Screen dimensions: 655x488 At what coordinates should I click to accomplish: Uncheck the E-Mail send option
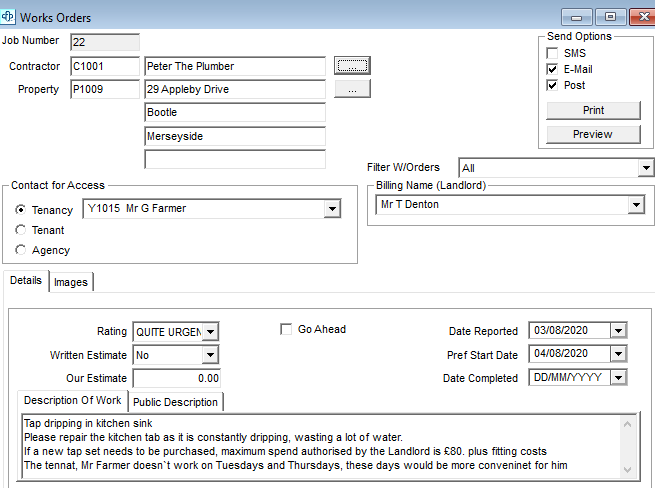click(552, 69)
